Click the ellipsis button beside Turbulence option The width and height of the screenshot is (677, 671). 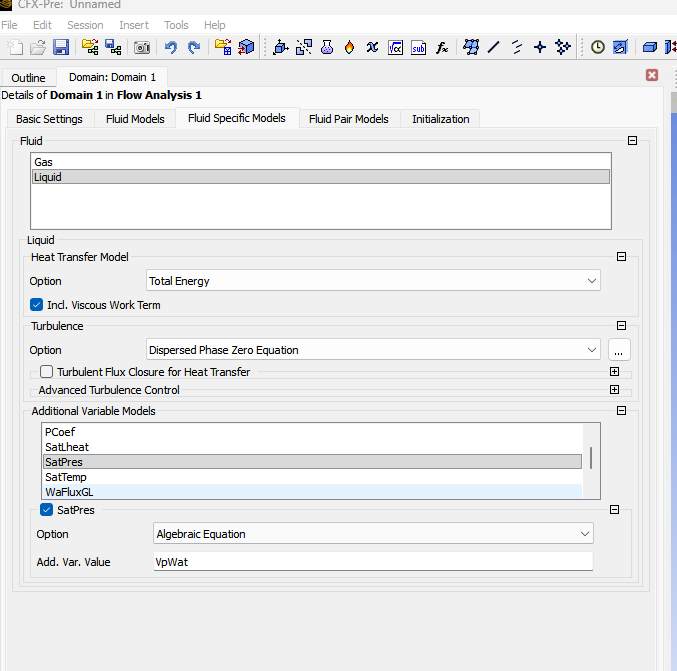pos(619,350)
